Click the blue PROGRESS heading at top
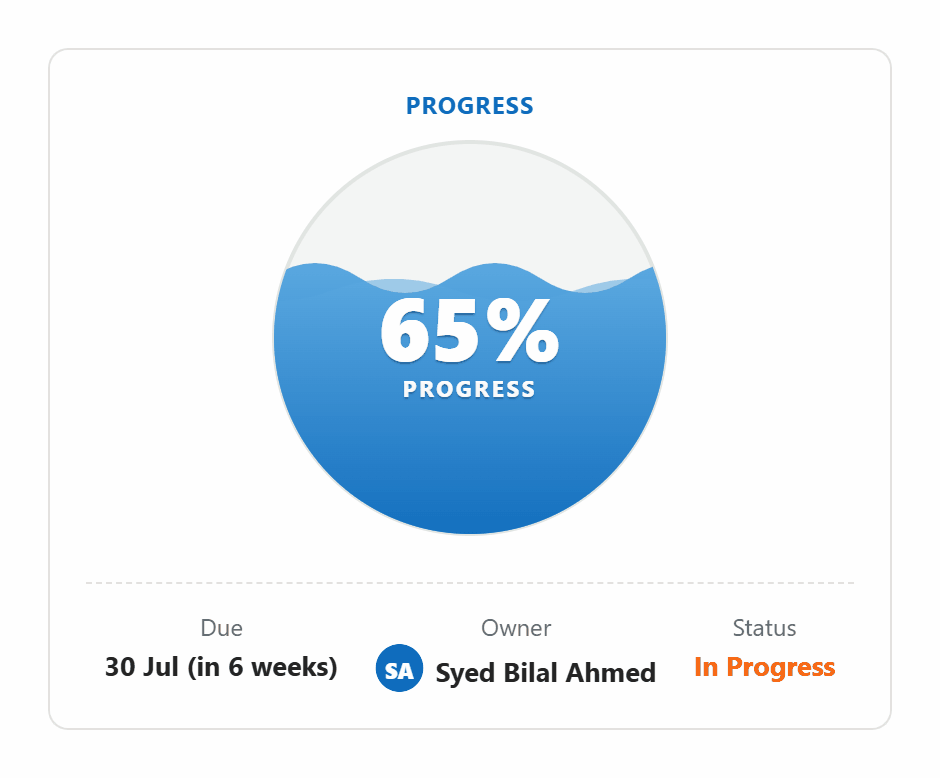 point(469,105)
